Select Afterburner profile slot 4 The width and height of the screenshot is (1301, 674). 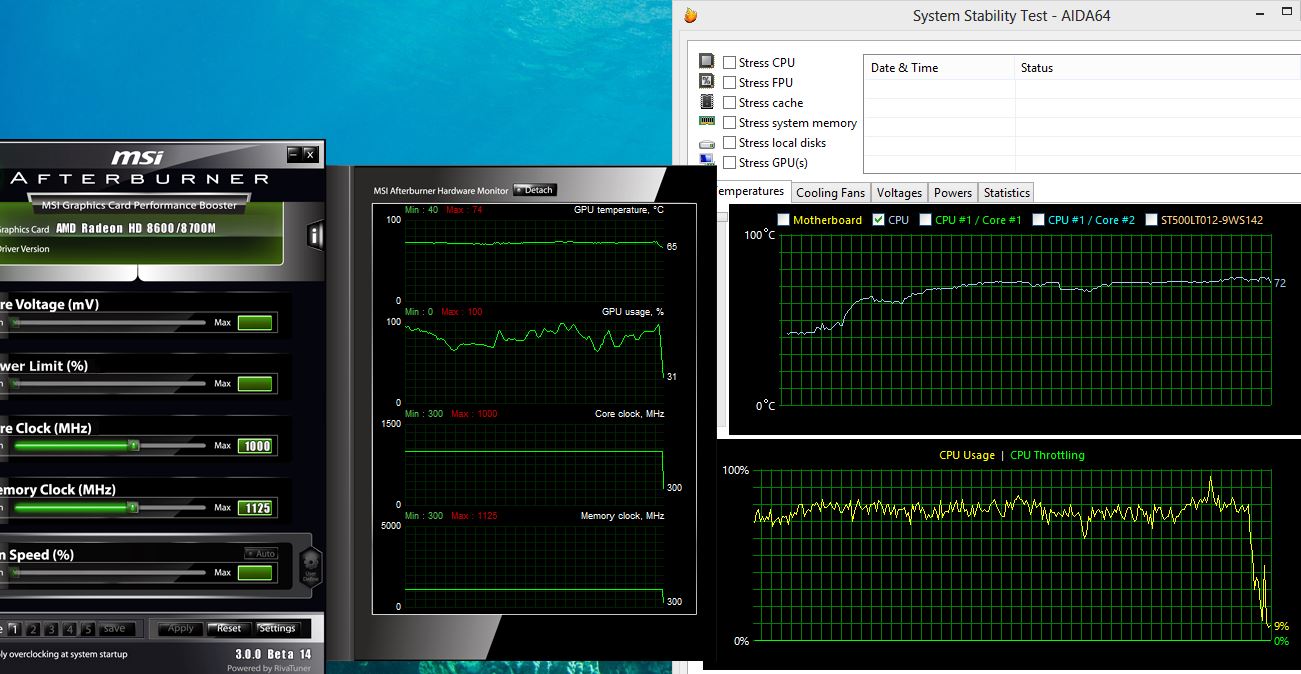(69, 629)
